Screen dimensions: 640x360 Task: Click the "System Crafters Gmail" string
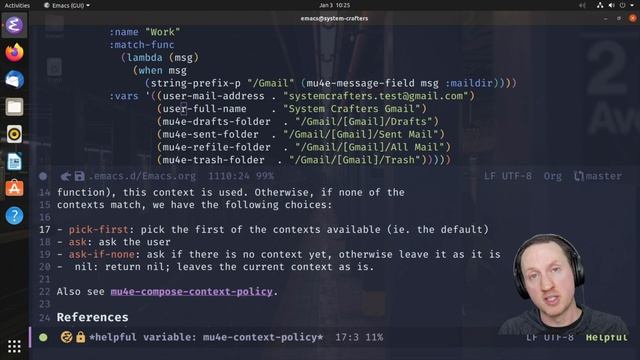point(351,109)
